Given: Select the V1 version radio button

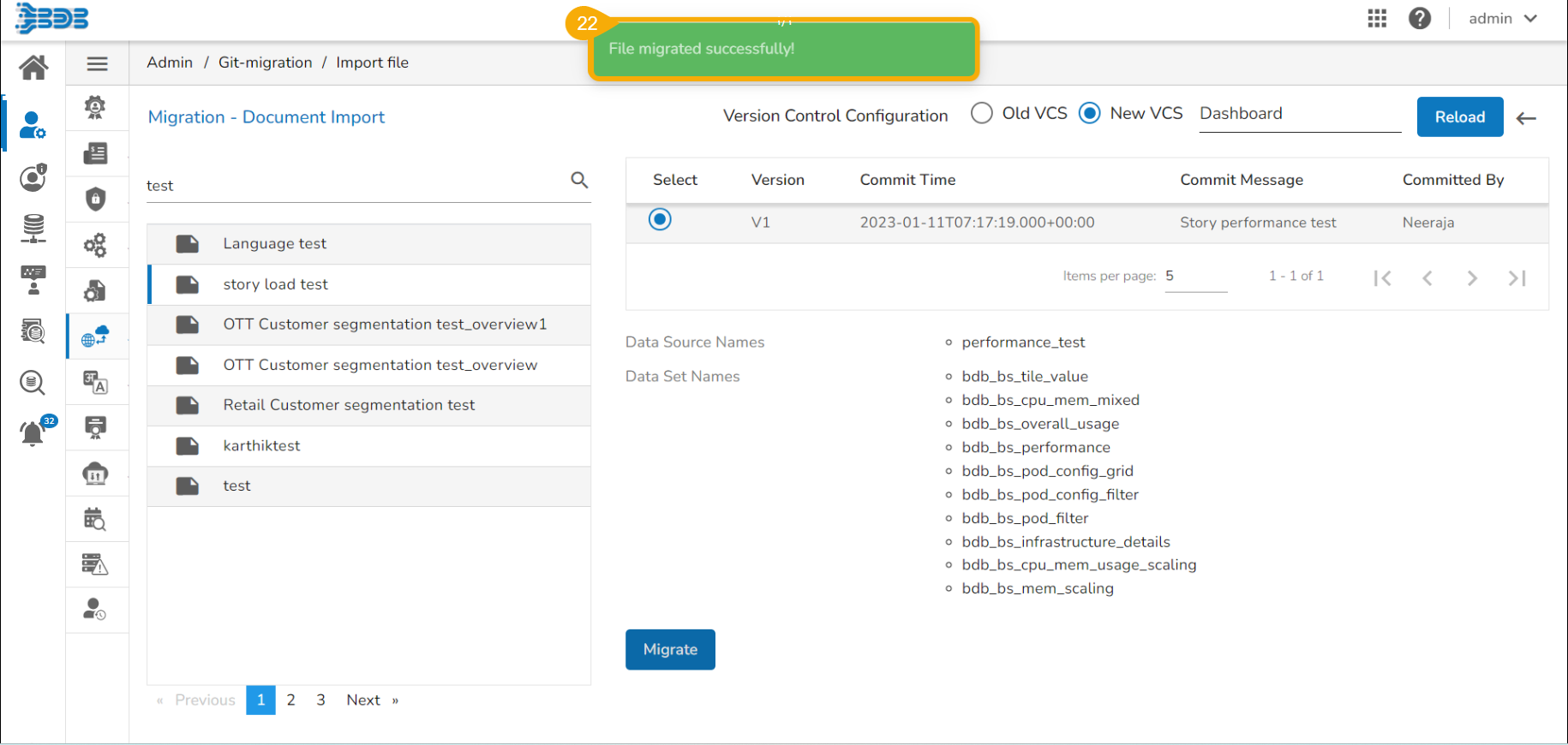Looking at the screenshot, I should [660, 220].
